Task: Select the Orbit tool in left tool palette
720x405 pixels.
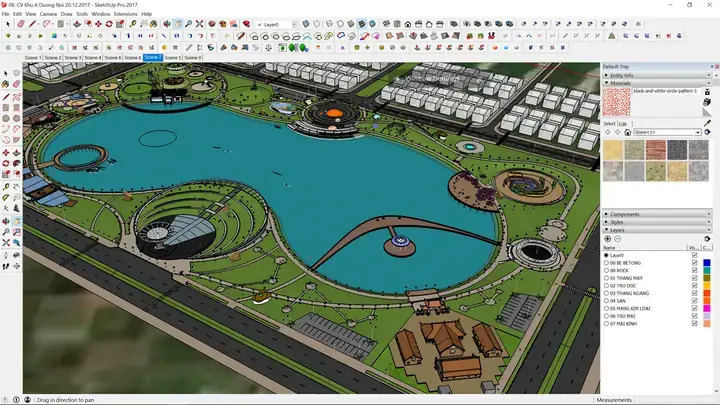Action: tap(6, 221)
